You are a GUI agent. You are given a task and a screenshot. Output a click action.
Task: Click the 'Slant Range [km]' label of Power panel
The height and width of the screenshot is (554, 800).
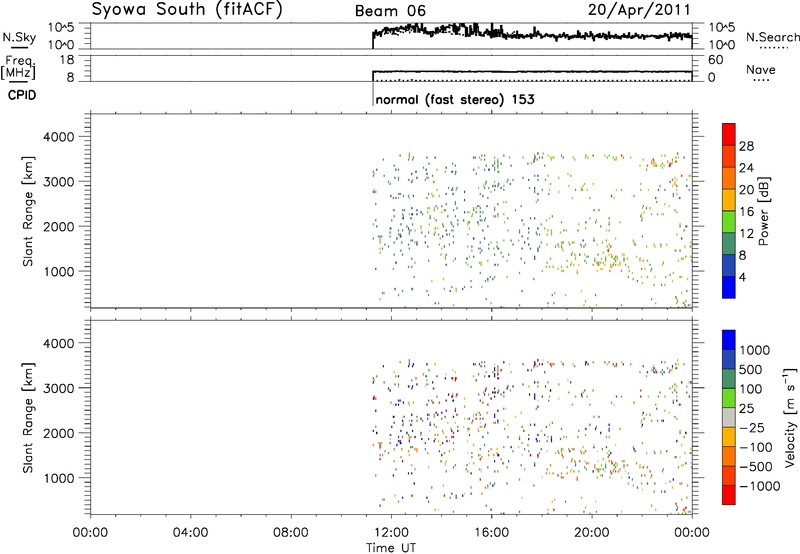28,211
